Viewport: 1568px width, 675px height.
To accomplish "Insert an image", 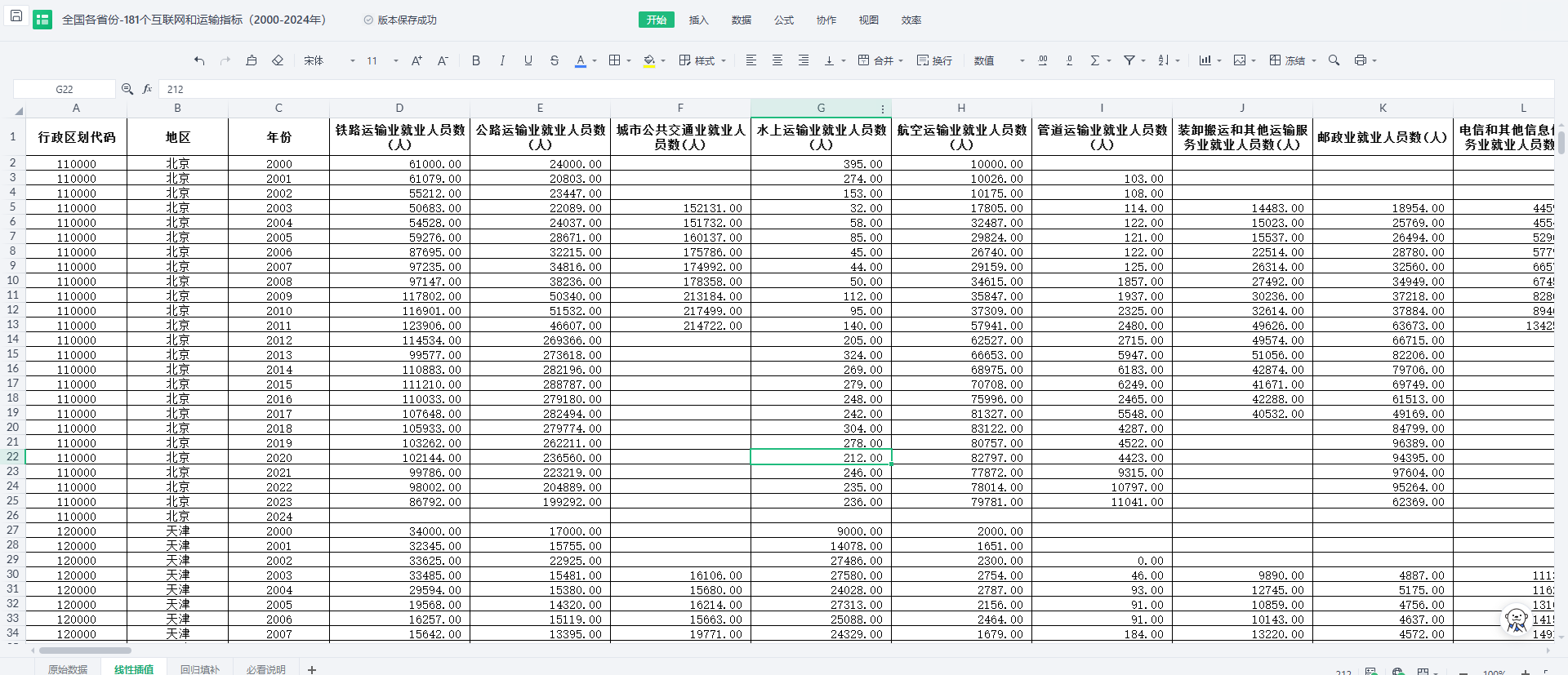I will [1240, 60].
